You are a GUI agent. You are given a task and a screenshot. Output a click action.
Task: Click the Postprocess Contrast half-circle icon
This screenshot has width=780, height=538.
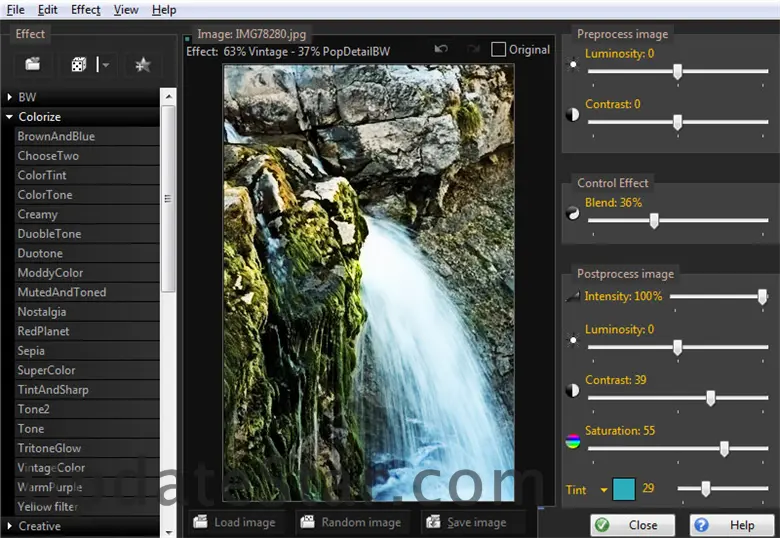[x=573, y=390]
